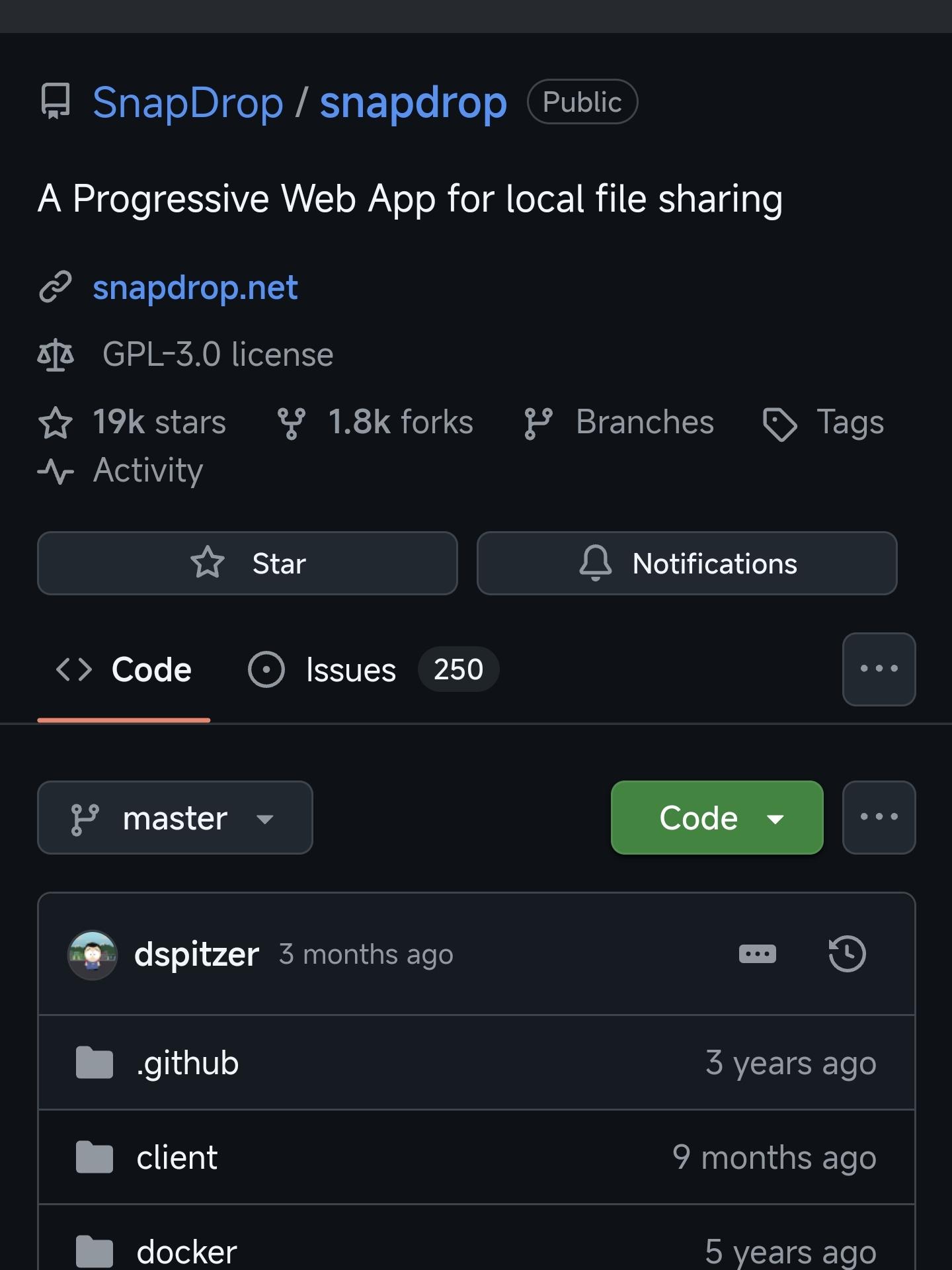Open commit history clock icon
This screenshot has height=1270, width=952.
pos(847,954)
